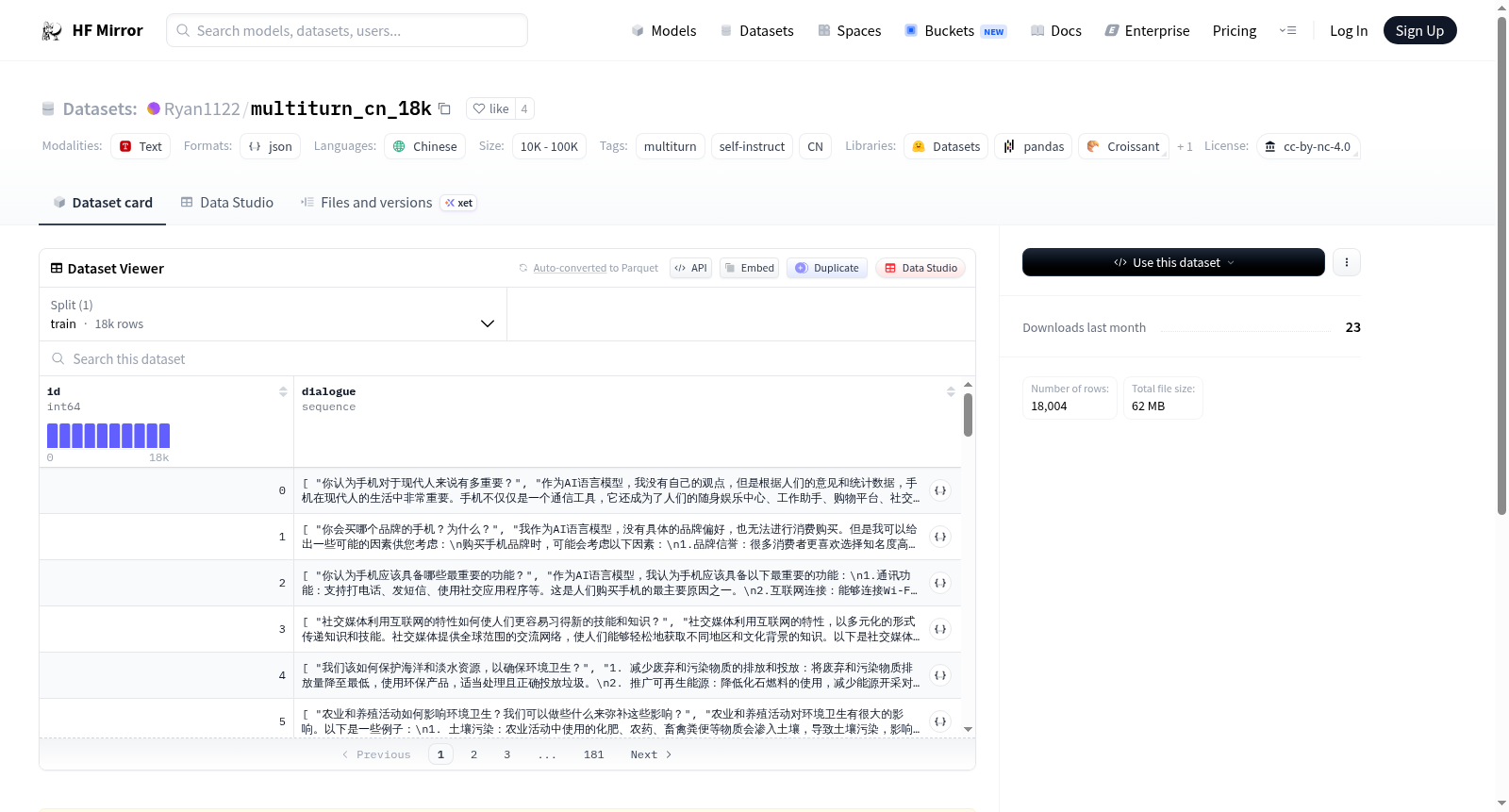Open the three-dot options menu beside Use this dataset
The width and height of the screenshot is (1509, 812).
(x=1347, y=262)
